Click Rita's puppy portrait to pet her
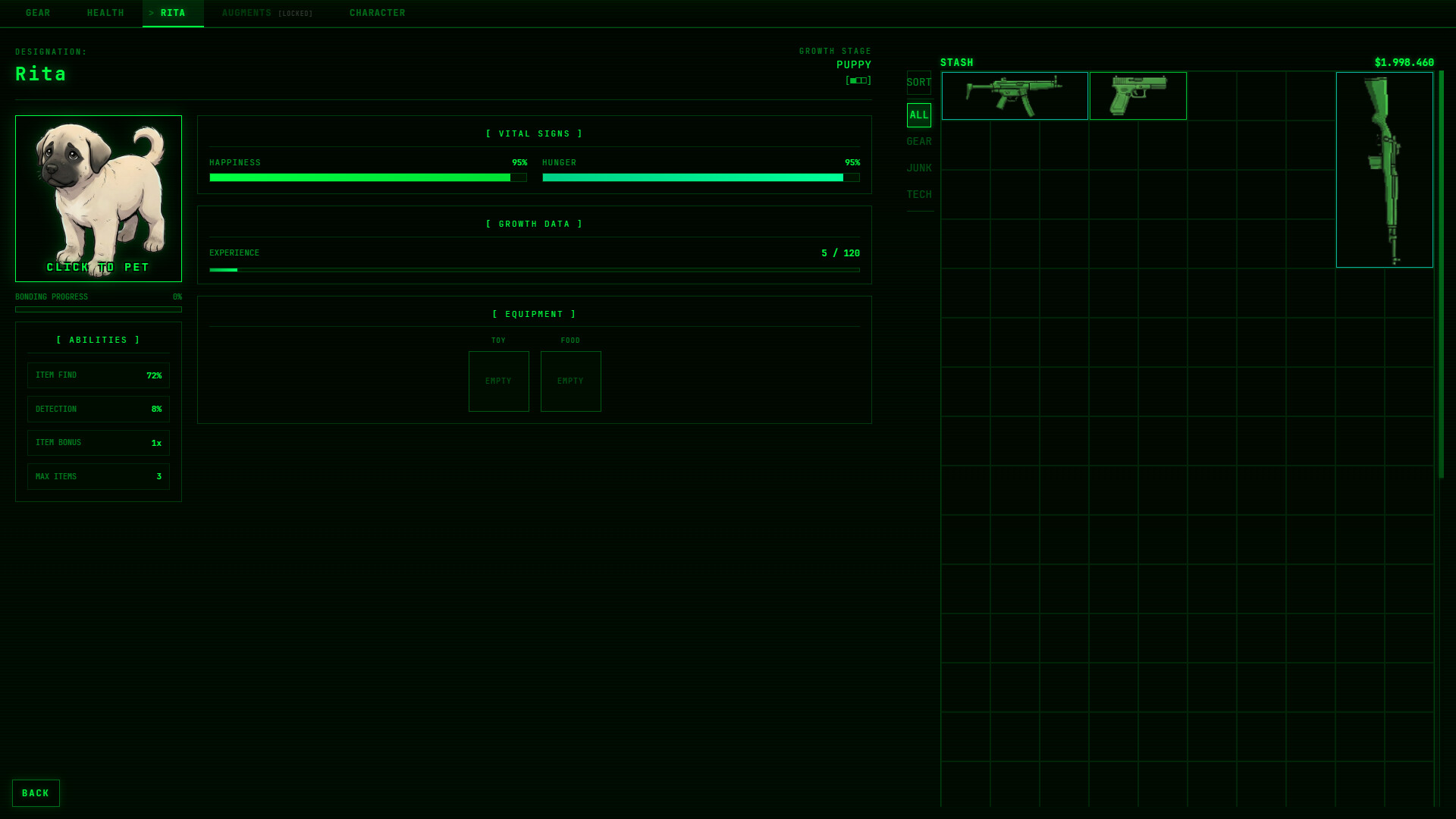 [98, 198]
